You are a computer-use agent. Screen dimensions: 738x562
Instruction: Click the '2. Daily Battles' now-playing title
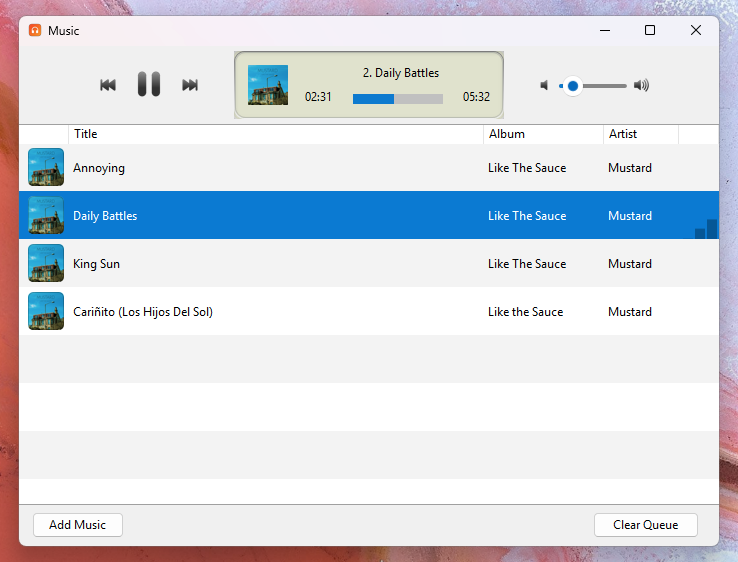tap(401, 73)
